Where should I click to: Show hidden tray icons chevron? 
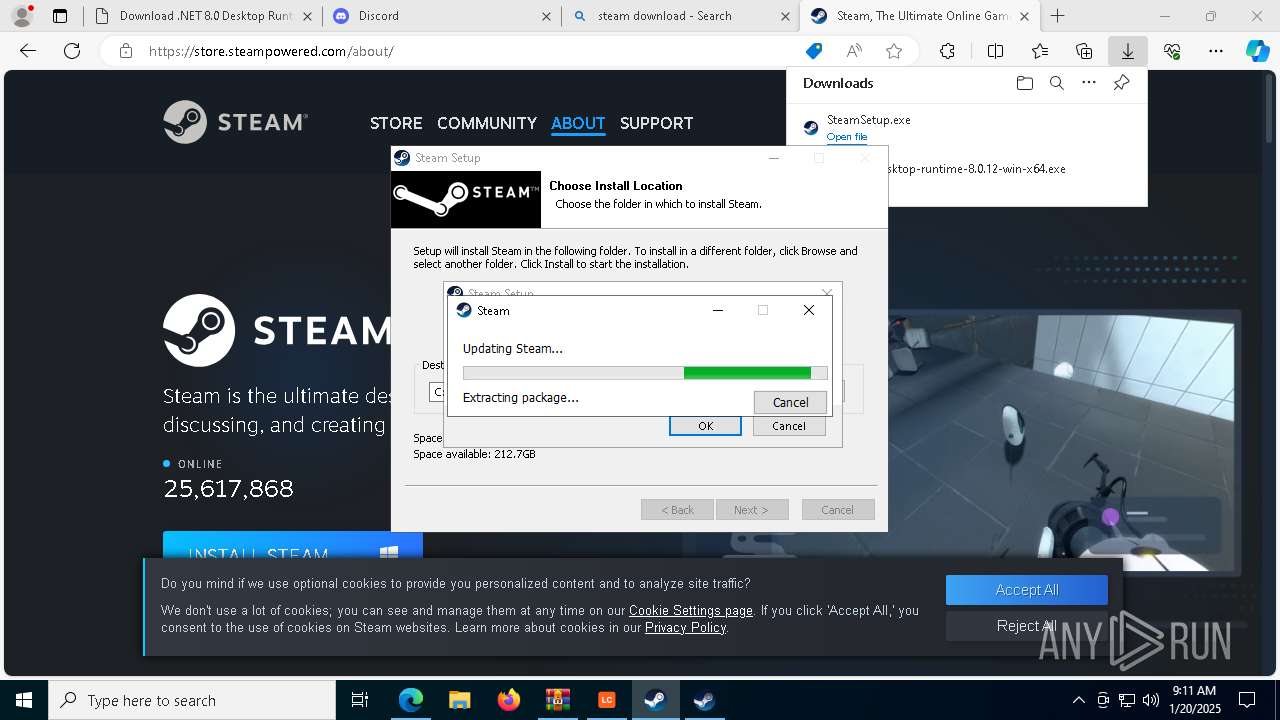point(1078,700)
